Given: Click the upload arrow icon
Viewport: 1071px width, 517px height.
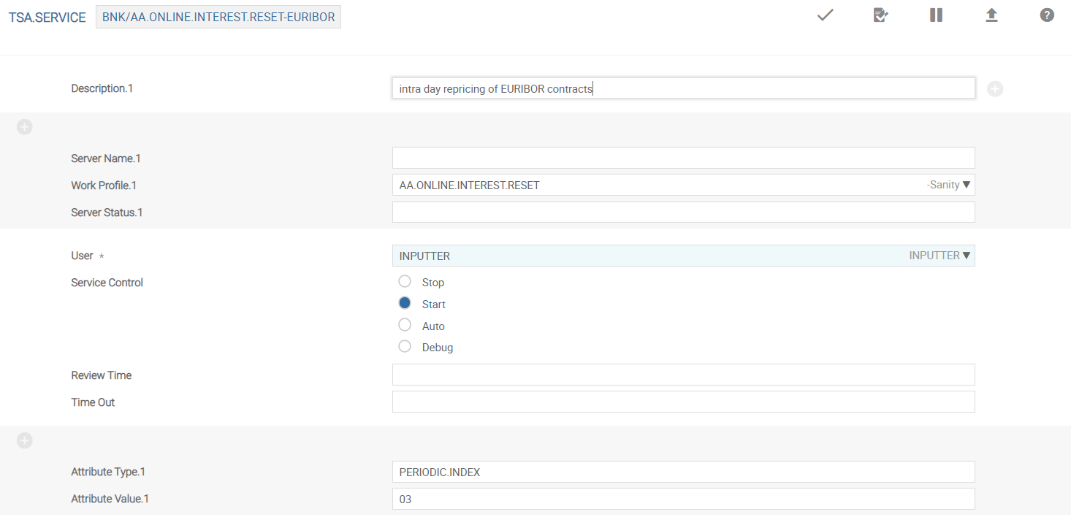Looking at the screenshot, I should [991, 16].
